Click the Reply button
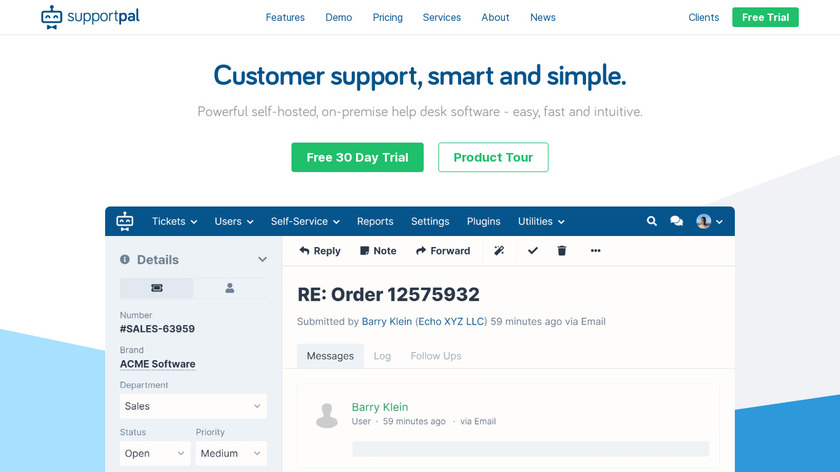Viewport: 840px width, 472px height. click(x=320, y=251)
